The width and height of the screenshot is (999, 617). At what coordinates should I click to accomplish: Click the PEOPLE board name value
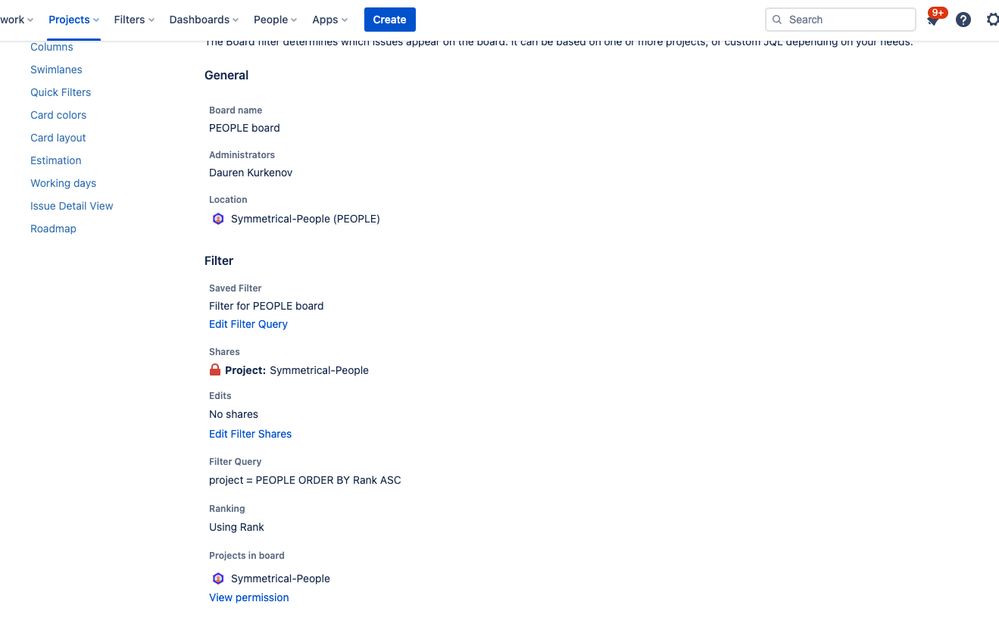[245, 128]
